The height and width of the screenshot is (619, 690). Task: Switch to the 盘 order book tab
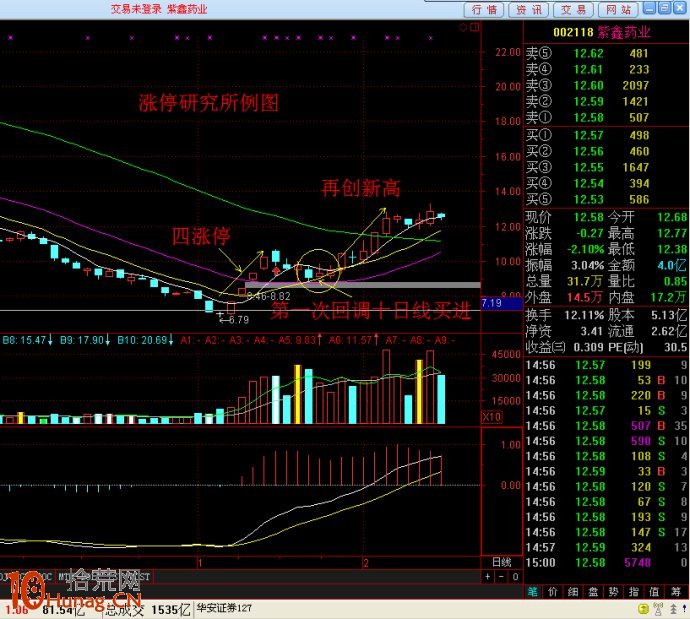(593, 592)
